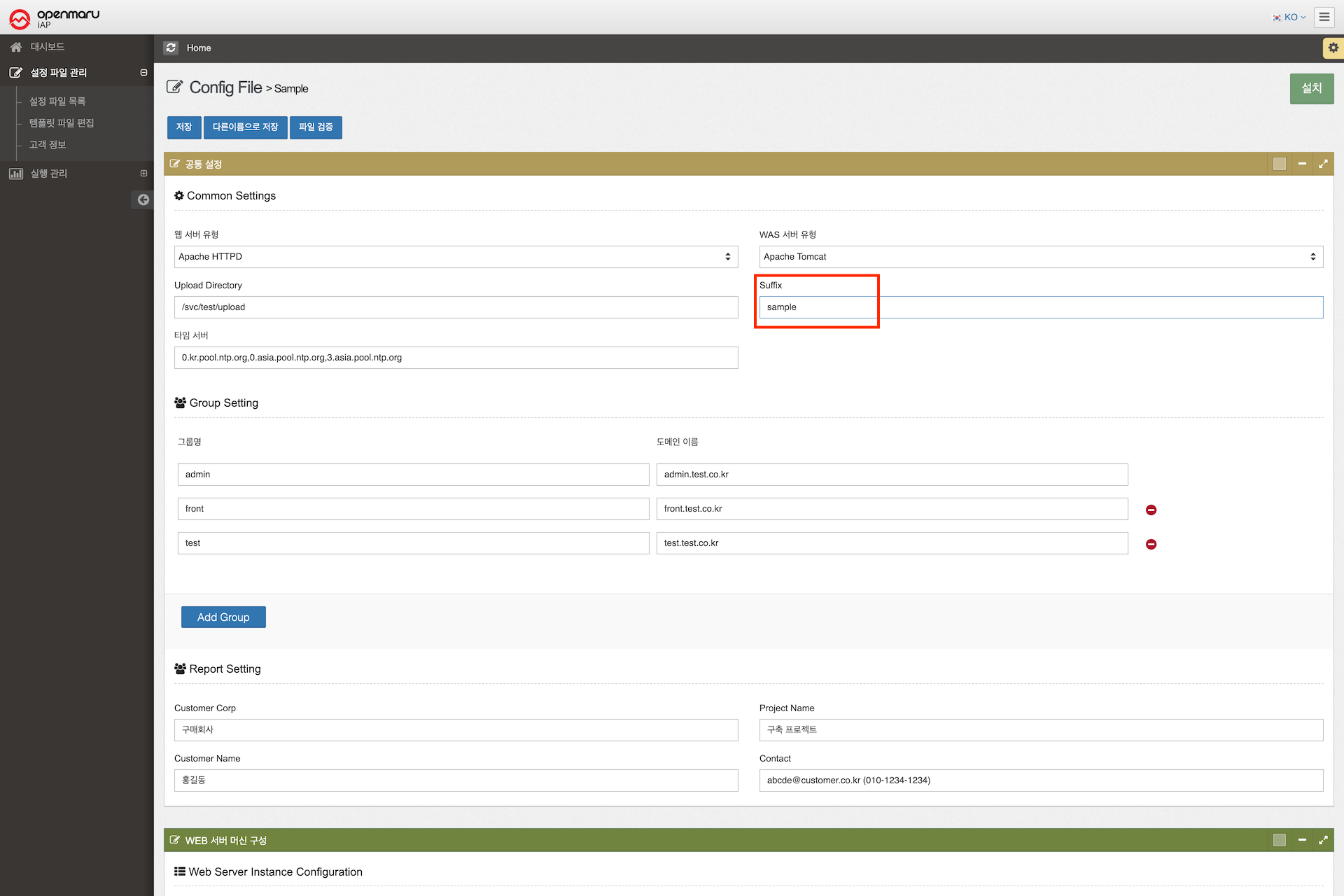The width and height of the screenshot is (1344, 896).
Task: Minimize the 공통 설정 panel
Action: (x=1302, y=164)
